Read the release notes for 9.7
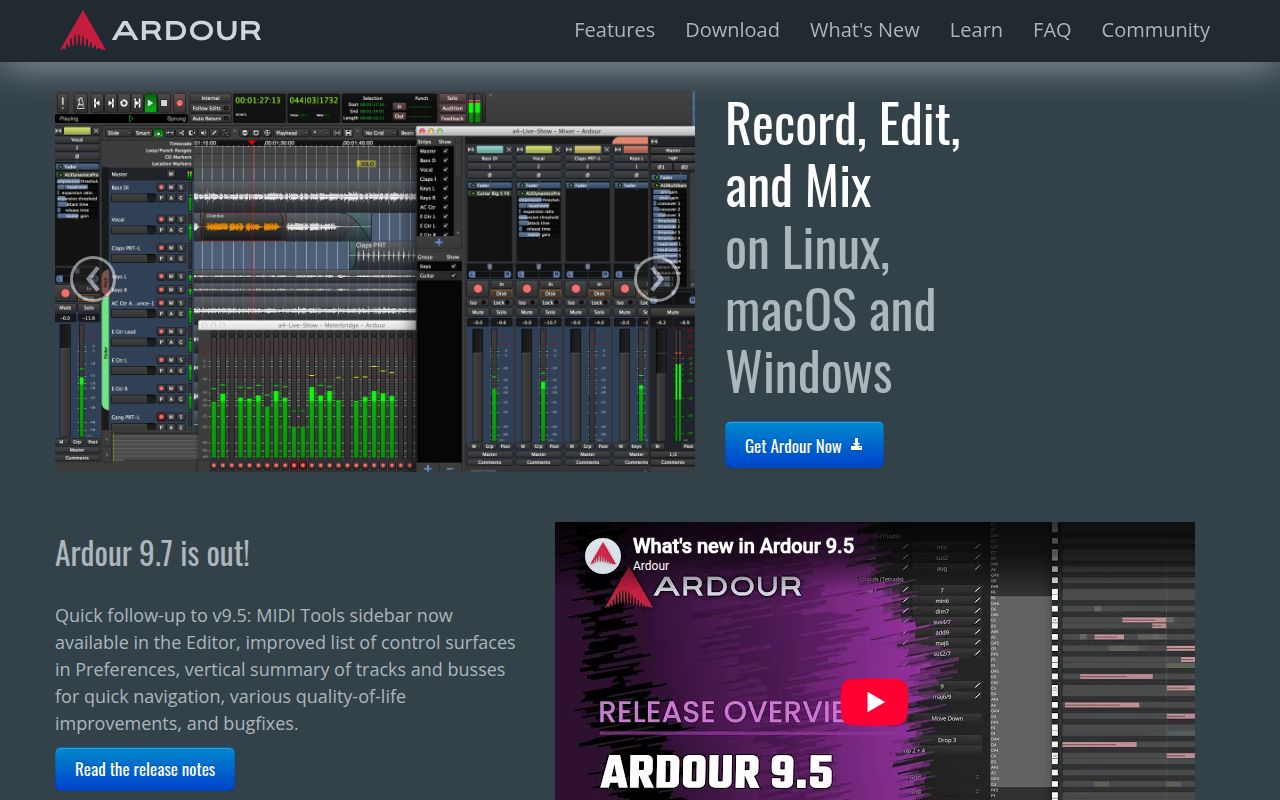 point(145,769)
